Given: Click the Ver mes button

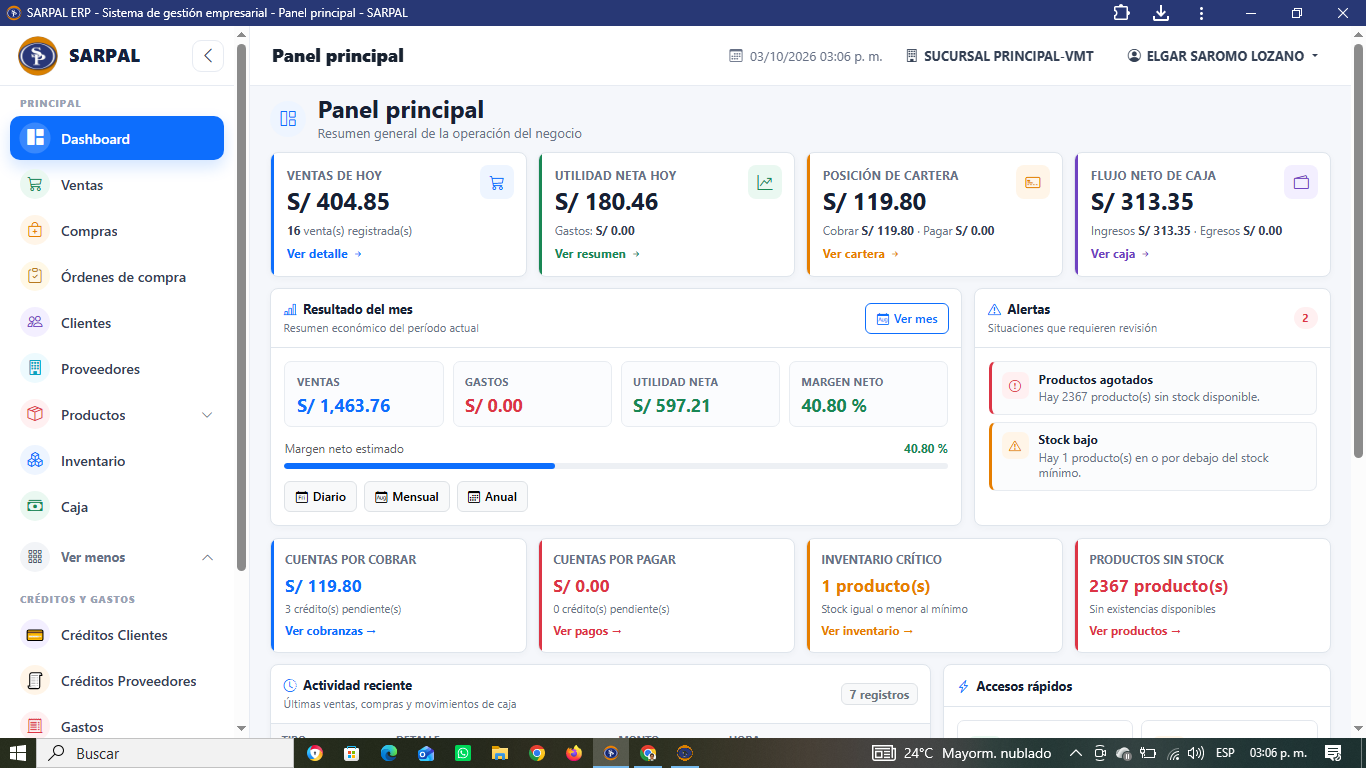Looking at the screenshot, I should [x=907, y=319].
